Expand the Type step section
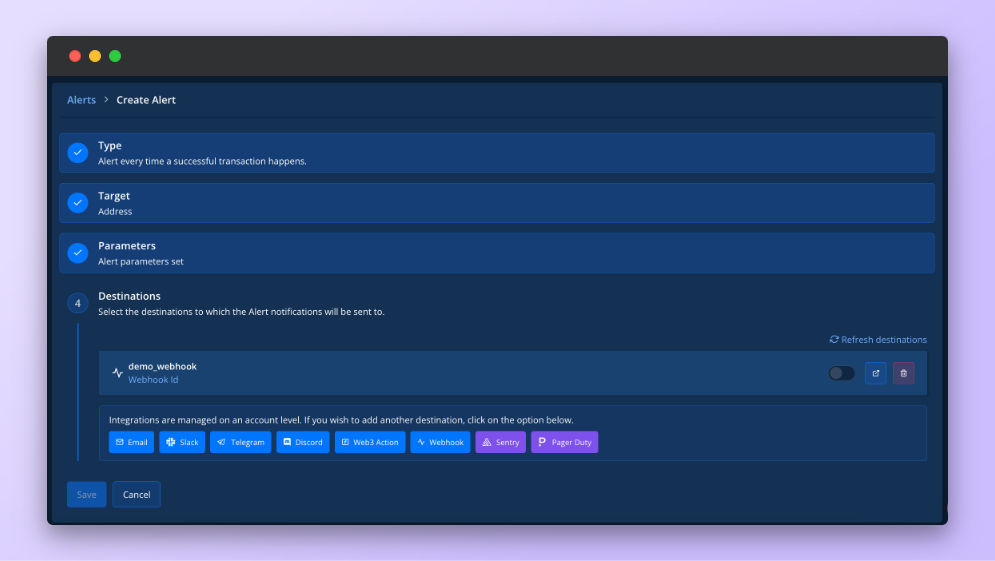The height and width of the screenshot is (561, 995). click(500, 153)
